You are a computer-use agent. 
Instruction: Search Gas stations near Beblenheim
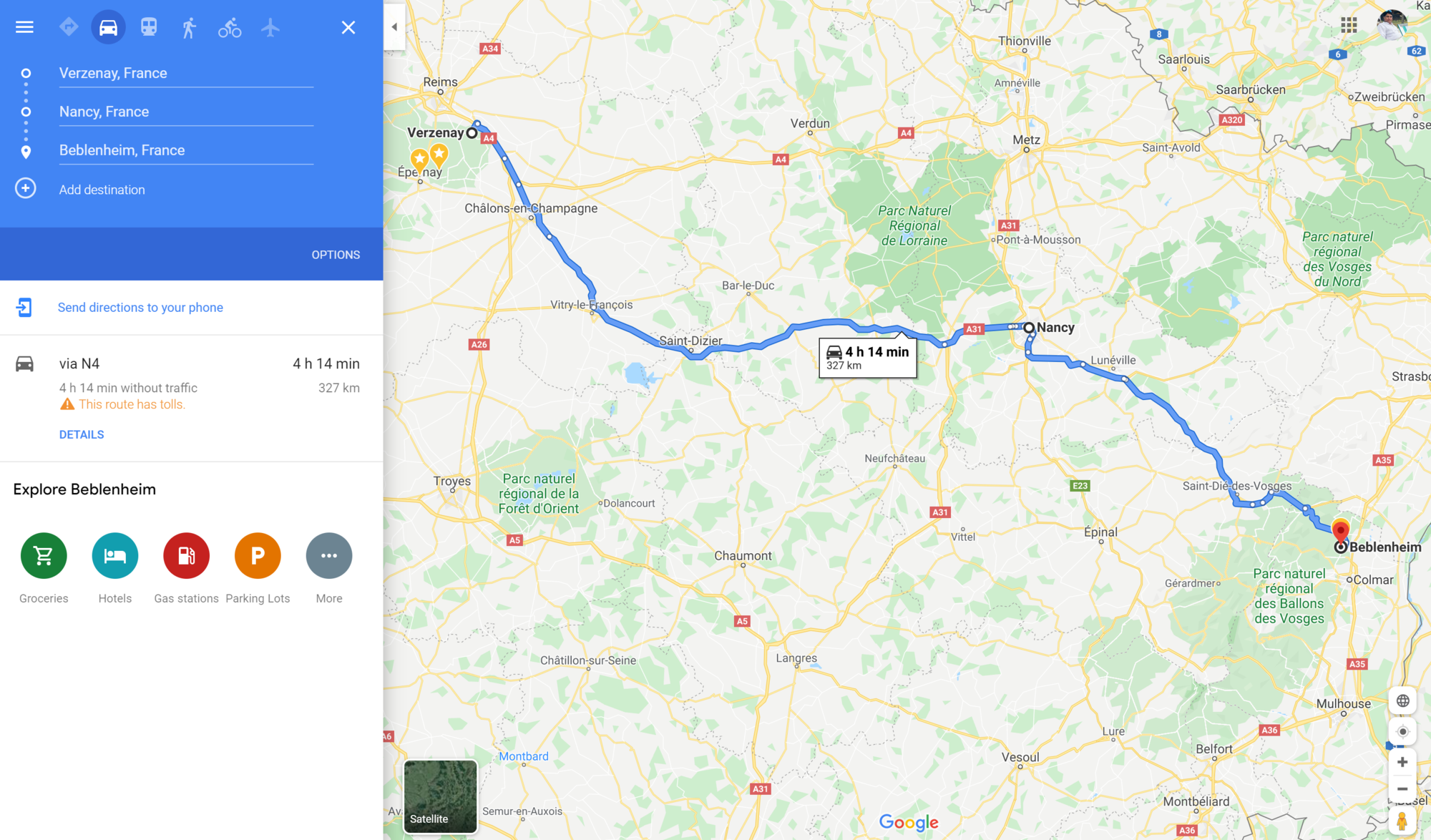tap(186, 568)
